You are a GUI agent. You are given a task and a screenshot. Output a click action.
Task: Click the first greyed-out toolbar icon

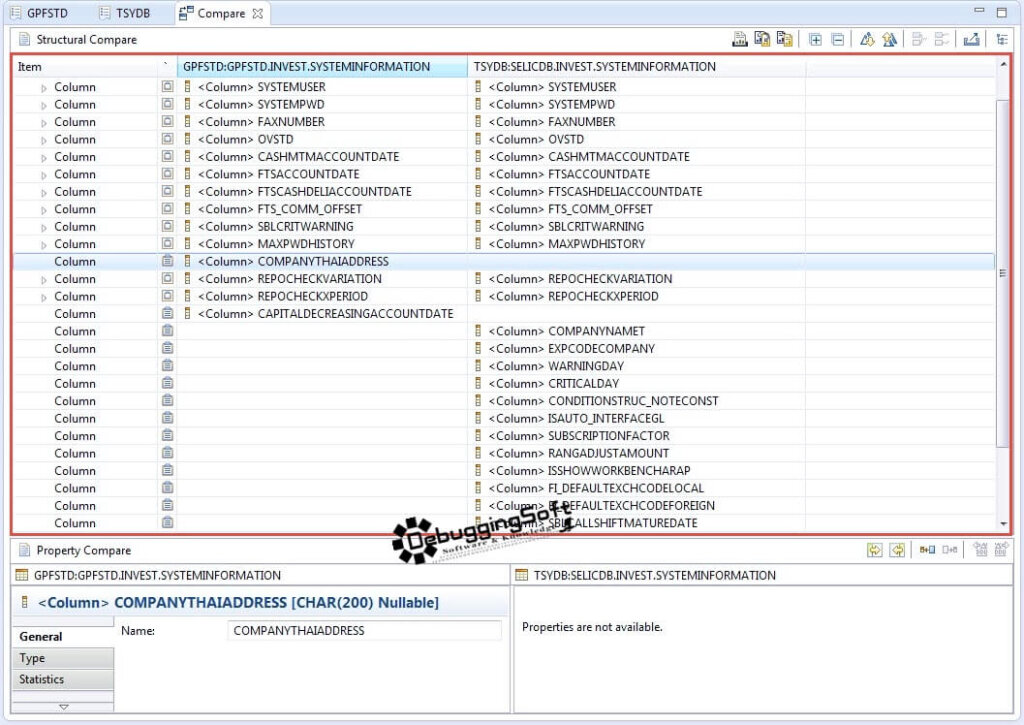(918, 40)
